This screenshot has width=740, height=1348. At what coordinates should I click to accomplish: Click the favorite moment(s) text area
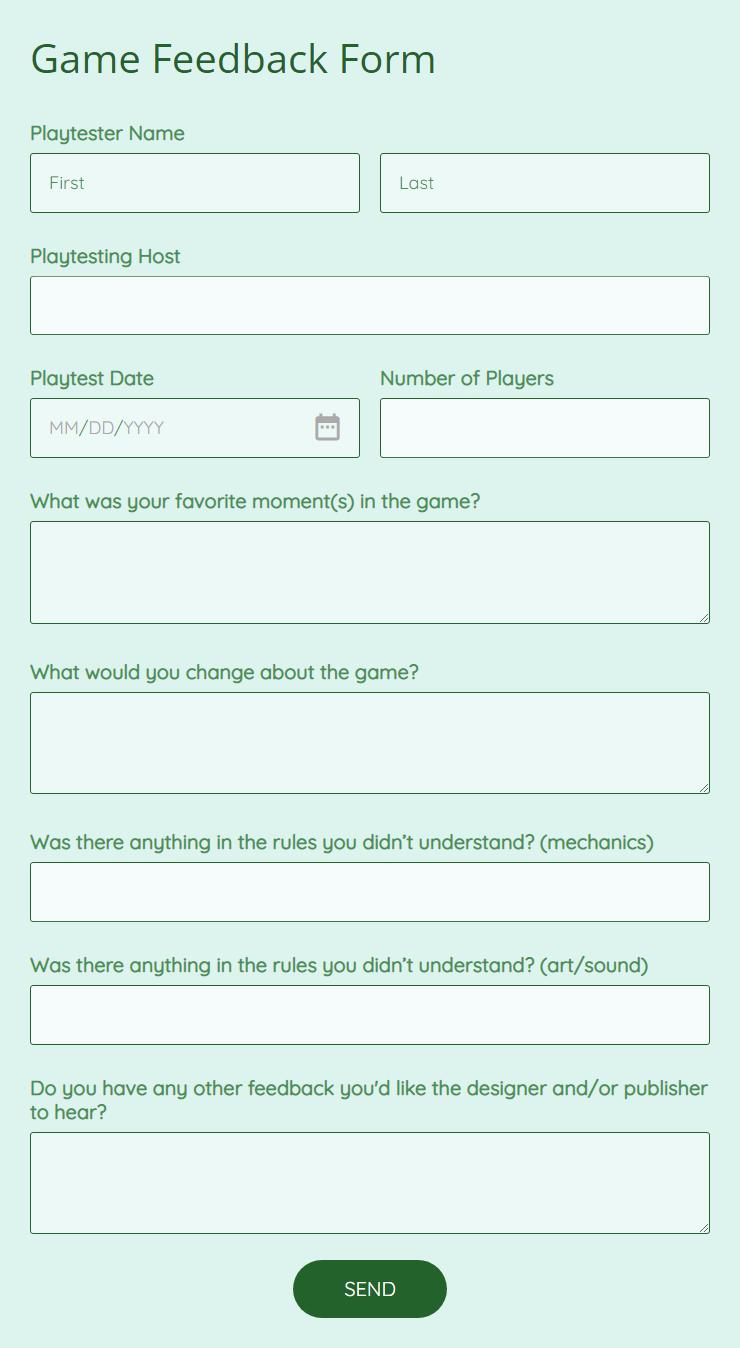(x=370, y=572)
